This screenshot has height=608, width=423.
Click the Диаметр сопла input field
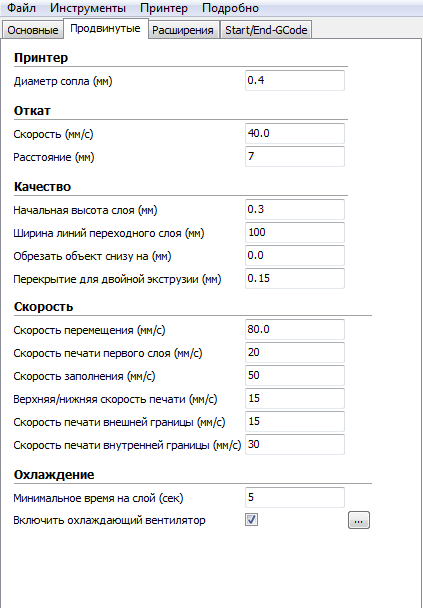(x=295, y=81)
